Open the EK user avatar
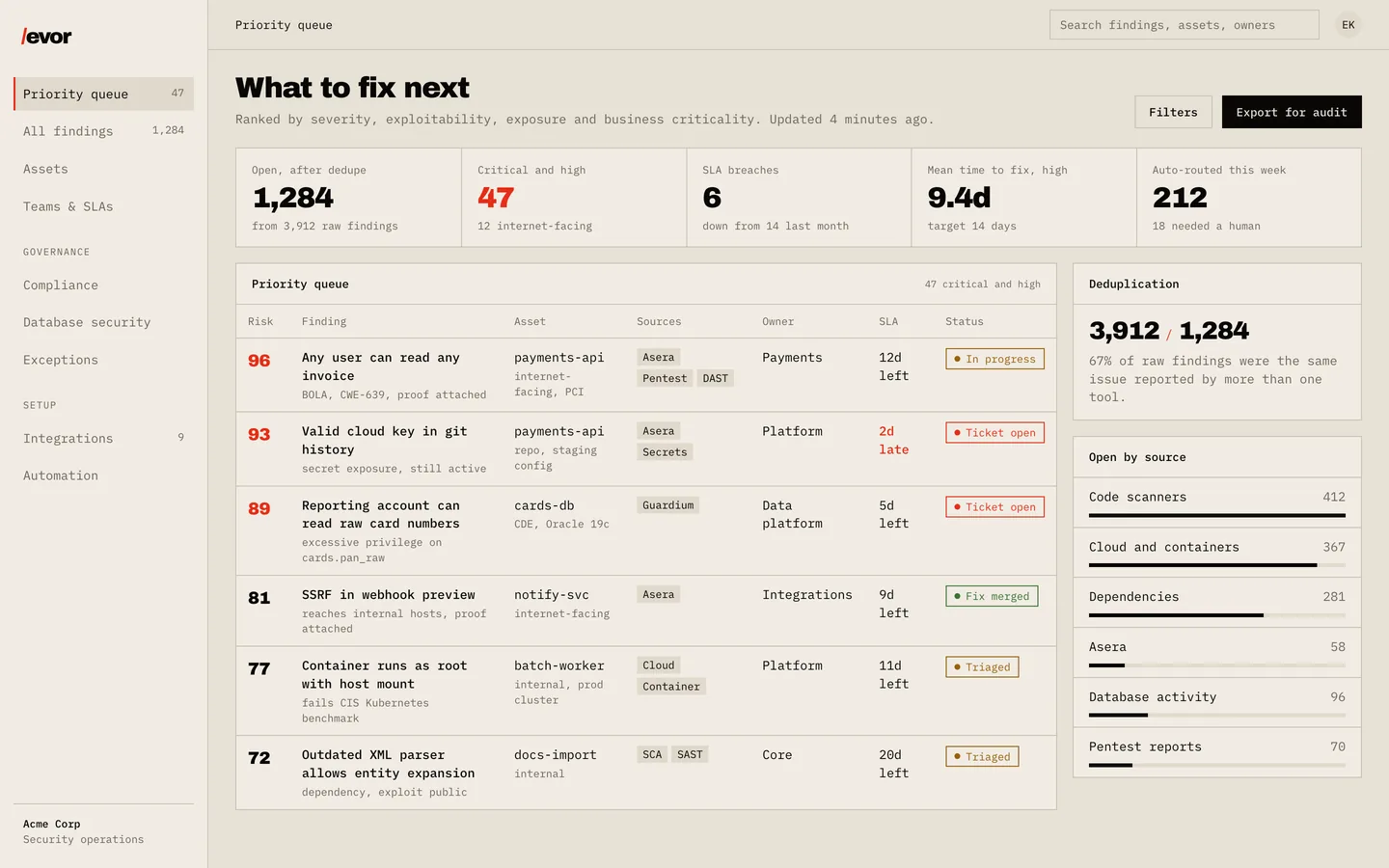The width and height of the screenshot is (1389, 868). point(1348,25)
